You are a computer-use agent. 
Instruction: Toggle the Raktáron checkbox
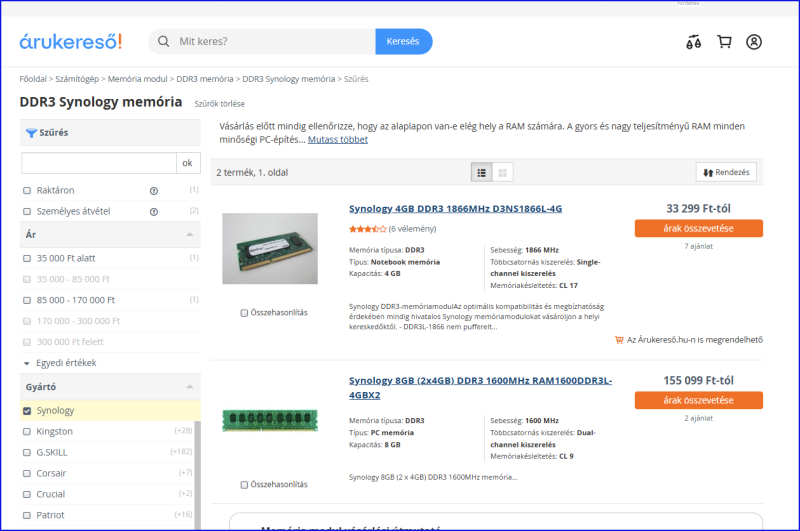click(27, 191)
